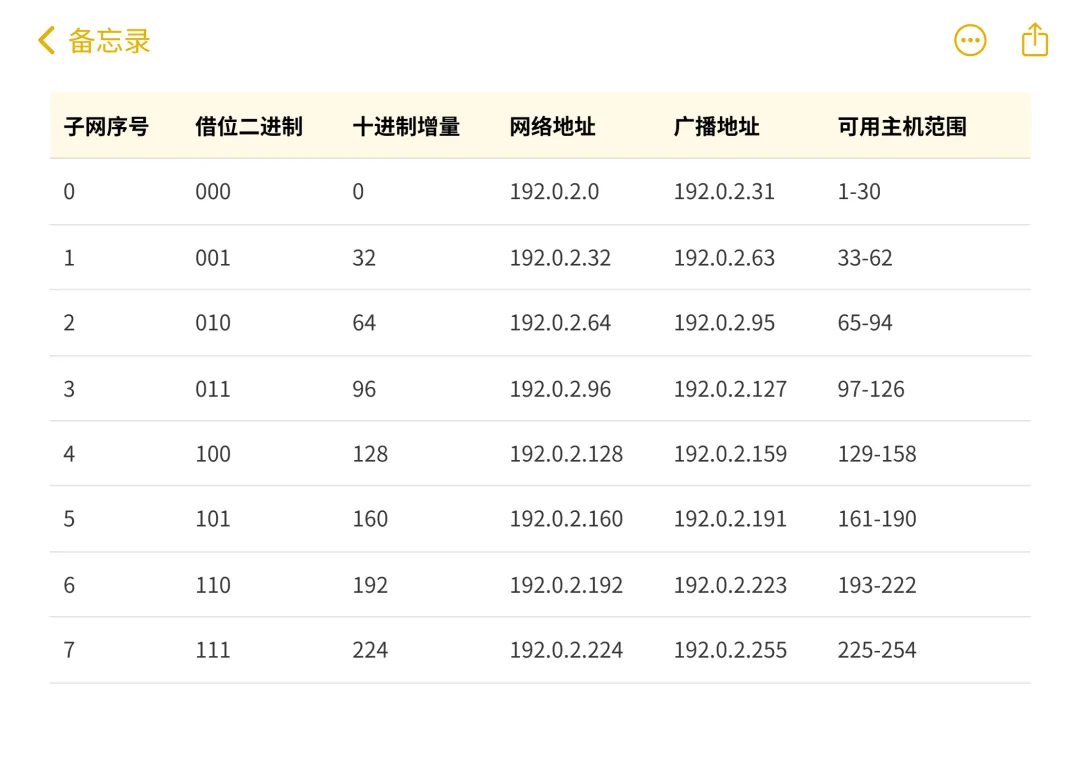
Task: Select host range cell 1-30
Action: (859, 192)
